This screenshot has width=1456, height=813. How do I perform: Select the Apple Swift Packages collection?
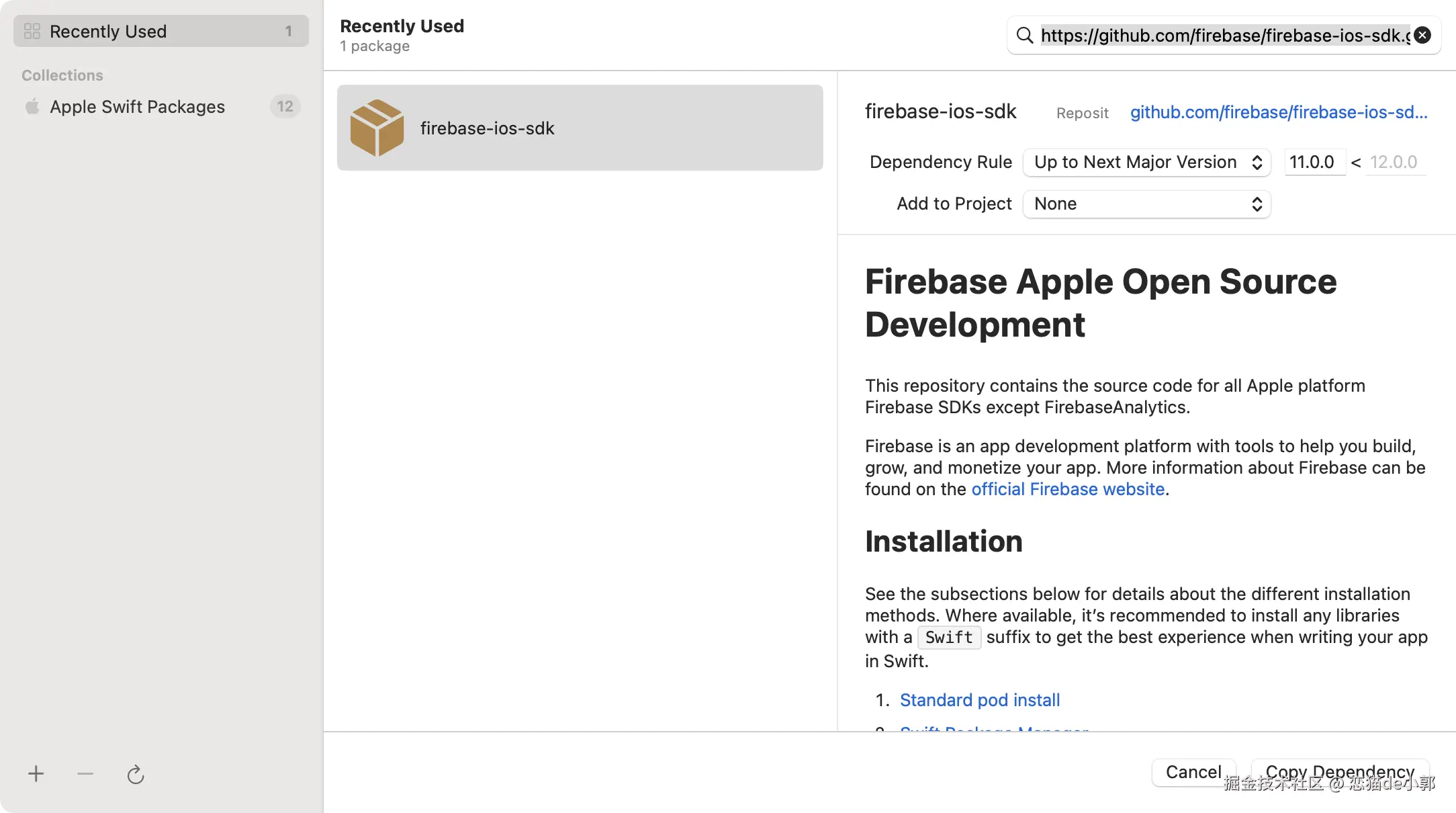[x=137, y=107]
